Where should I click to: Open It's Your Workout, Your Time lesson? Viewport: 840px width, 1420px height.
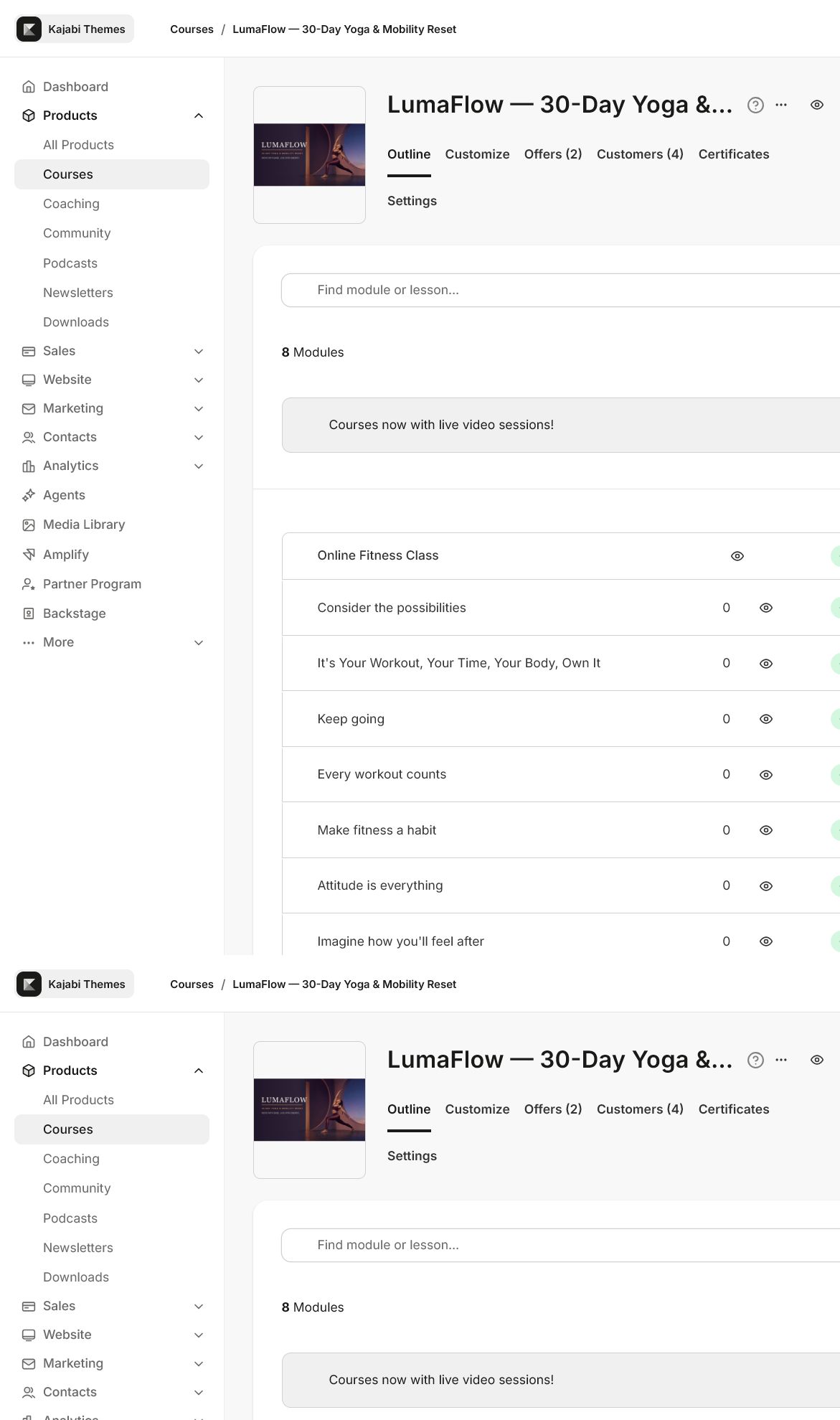pos(458,663)
